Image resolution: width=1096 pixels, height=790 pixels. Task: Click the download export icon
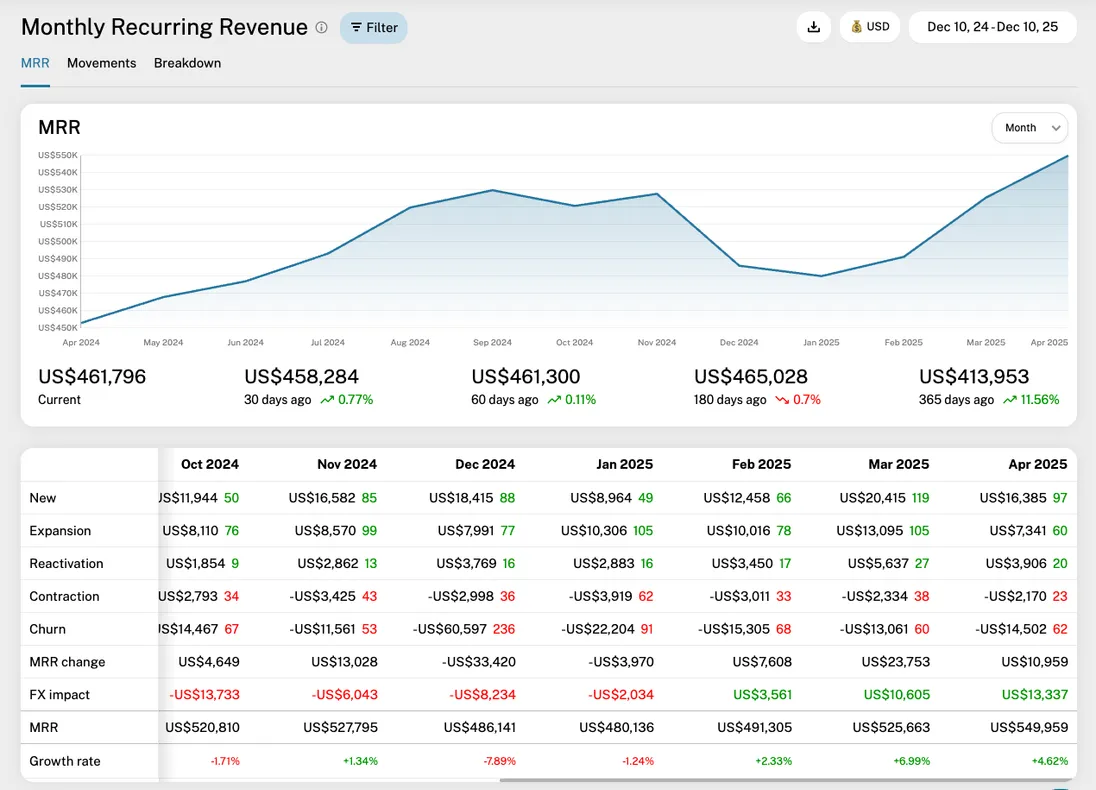point(813,27)
